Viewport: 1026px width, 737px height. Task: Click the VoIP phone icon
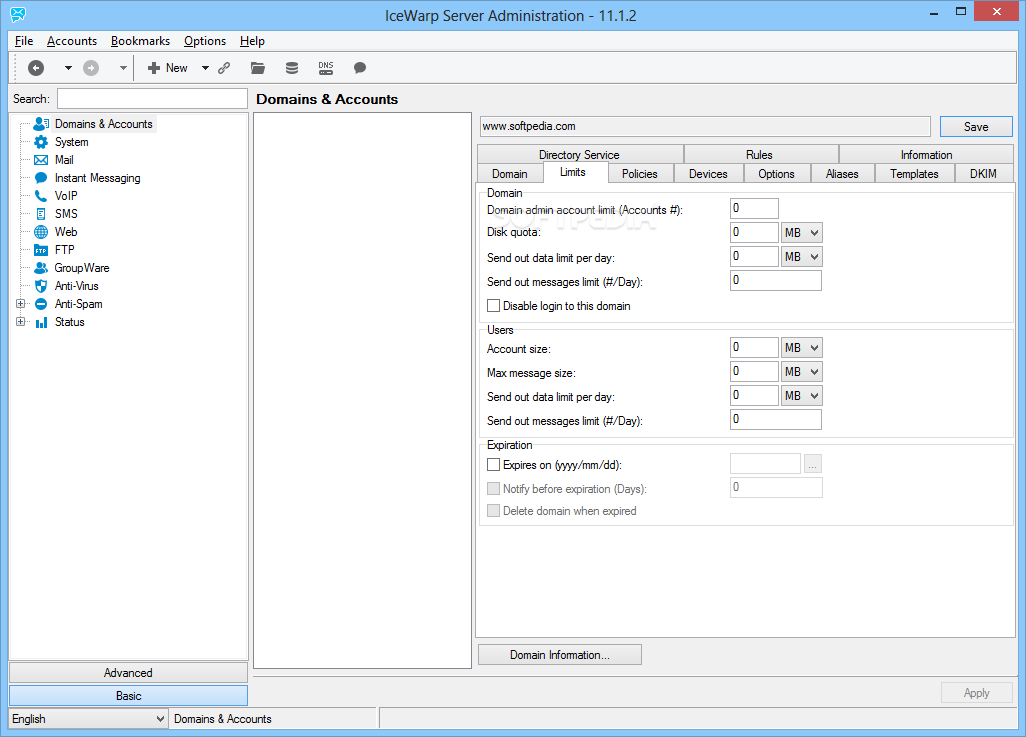[x=41, y=196]
